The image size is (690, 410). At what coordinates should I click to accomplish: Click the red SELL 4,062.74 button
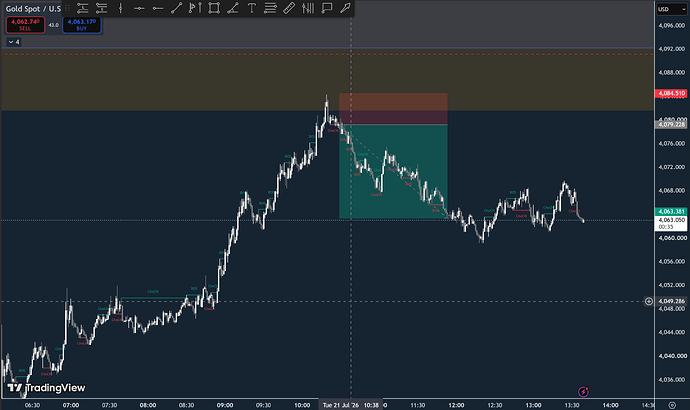click(x=25, y=25)
